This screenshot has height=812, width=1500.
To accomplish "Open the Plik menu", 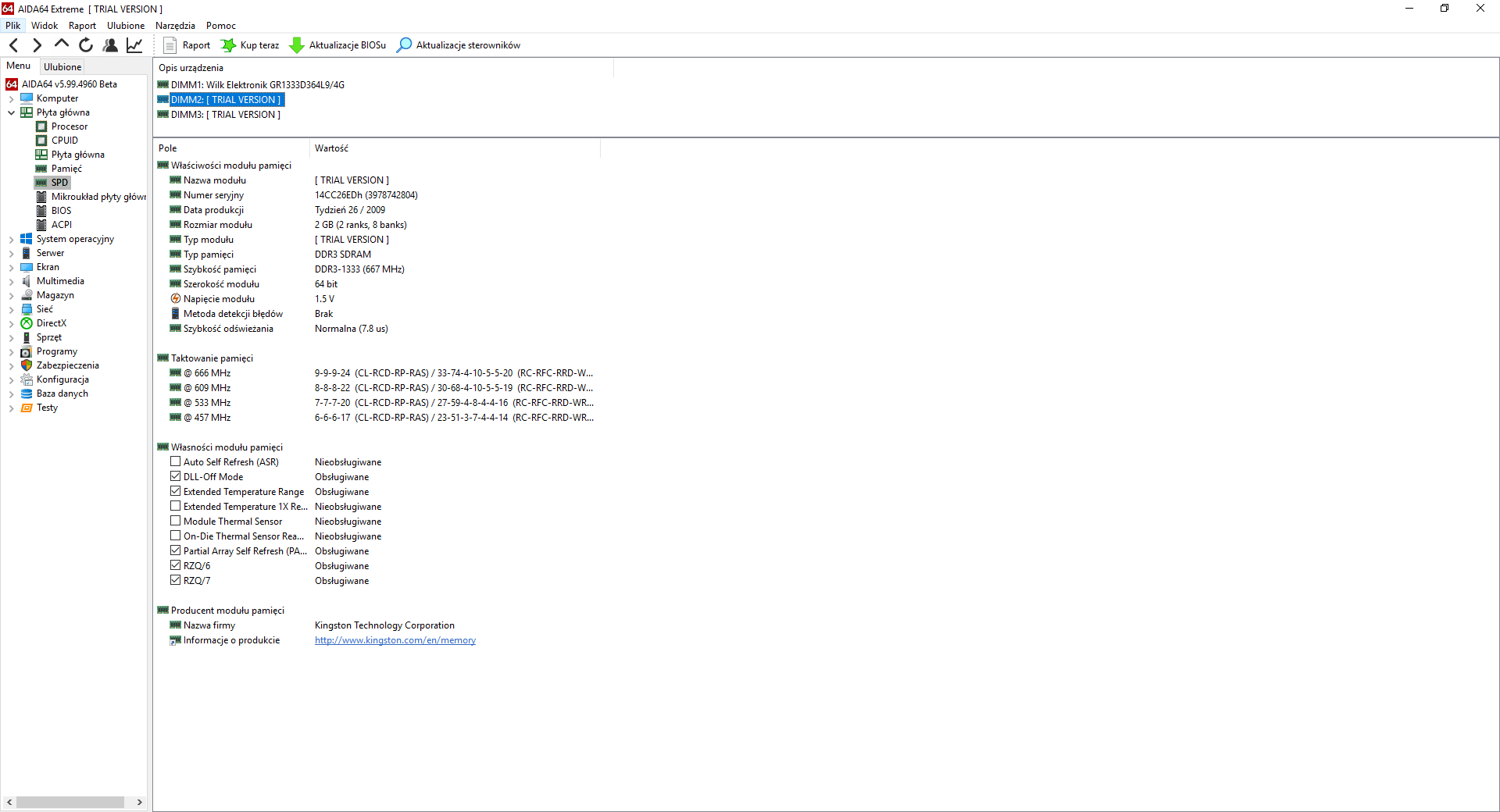I will click(12, 26).
